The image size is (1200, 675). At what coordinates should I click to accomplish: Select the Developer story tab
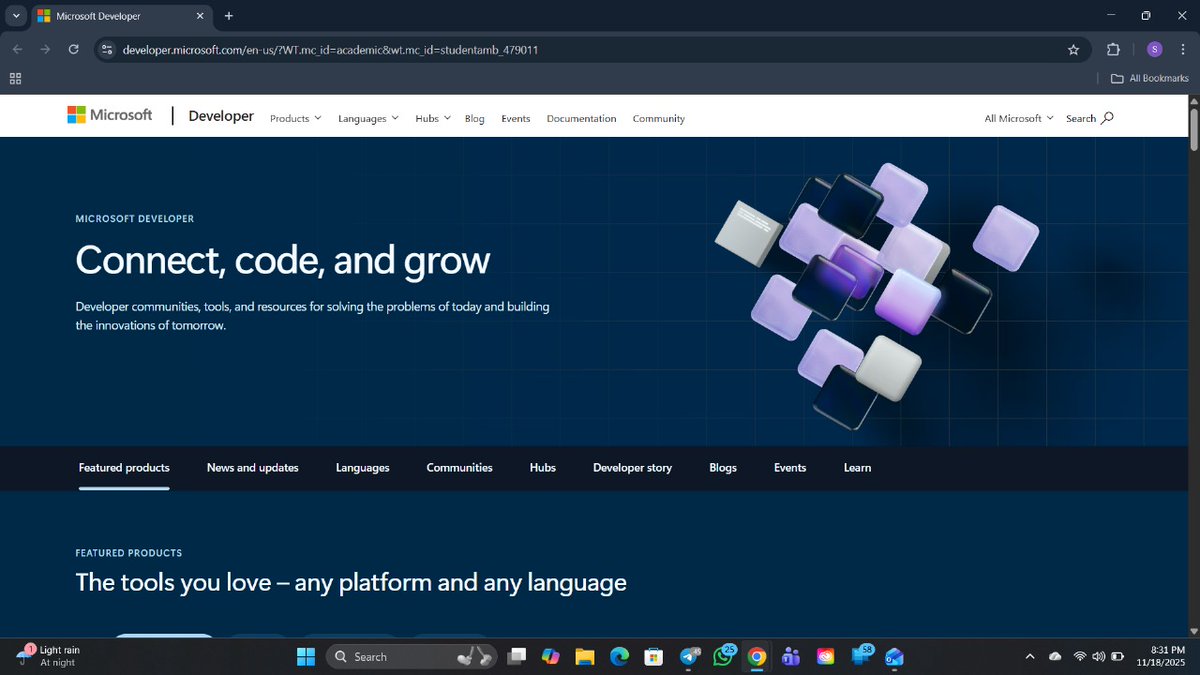point(632,467)
